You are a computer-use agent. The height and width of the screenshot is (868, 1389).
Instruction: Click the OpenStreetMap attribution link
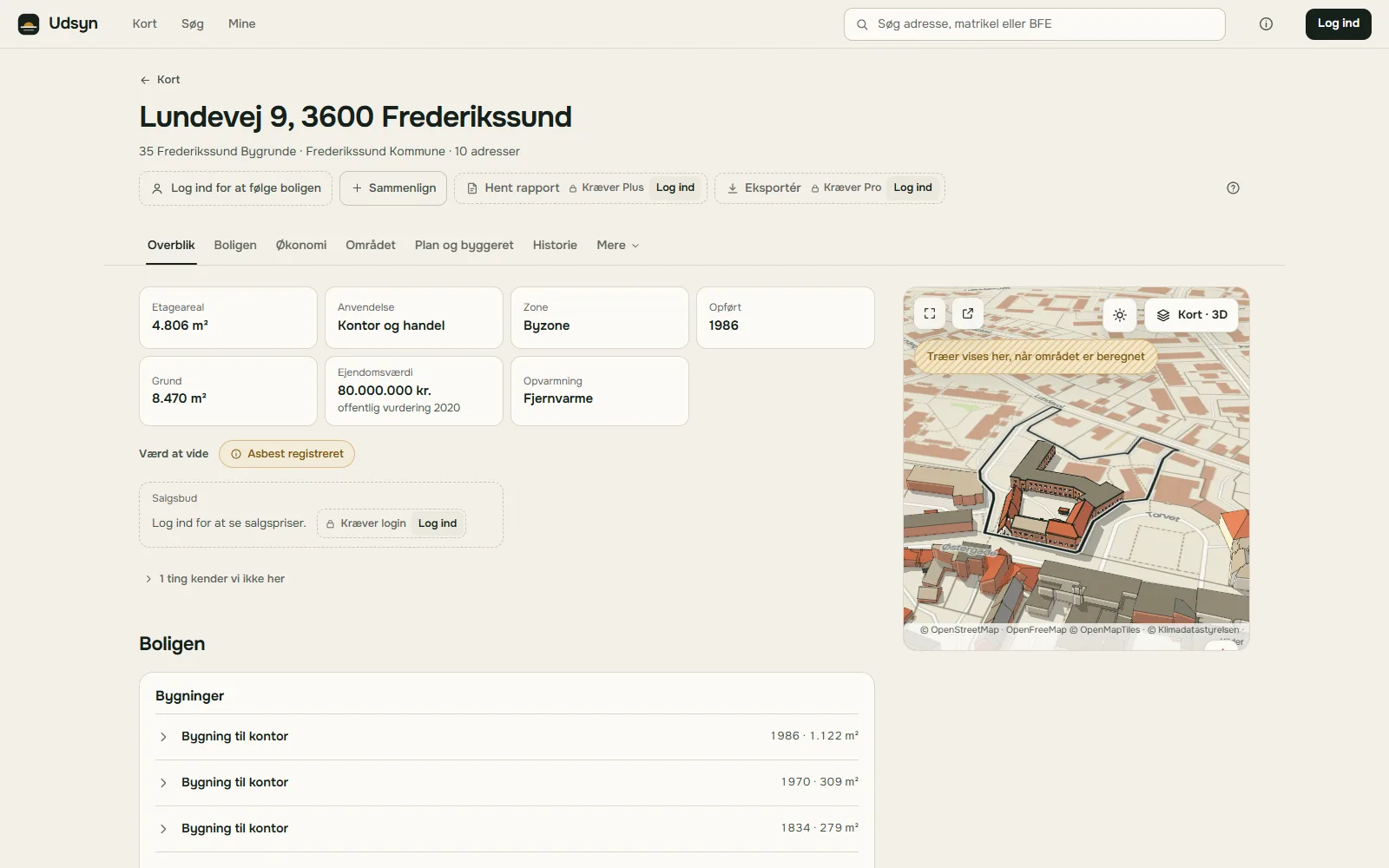(959, 630)
